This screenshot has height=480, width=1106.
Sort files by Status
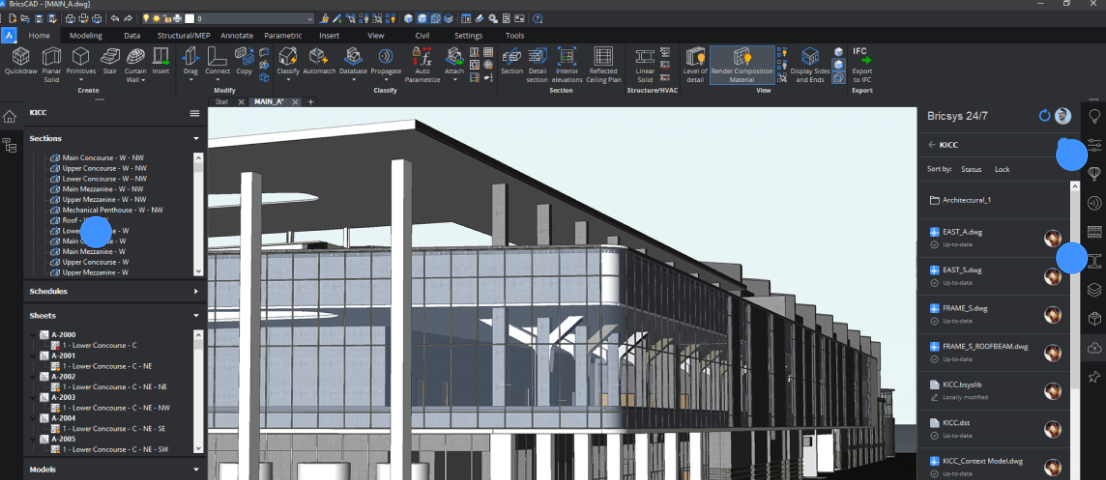(971, 169)
